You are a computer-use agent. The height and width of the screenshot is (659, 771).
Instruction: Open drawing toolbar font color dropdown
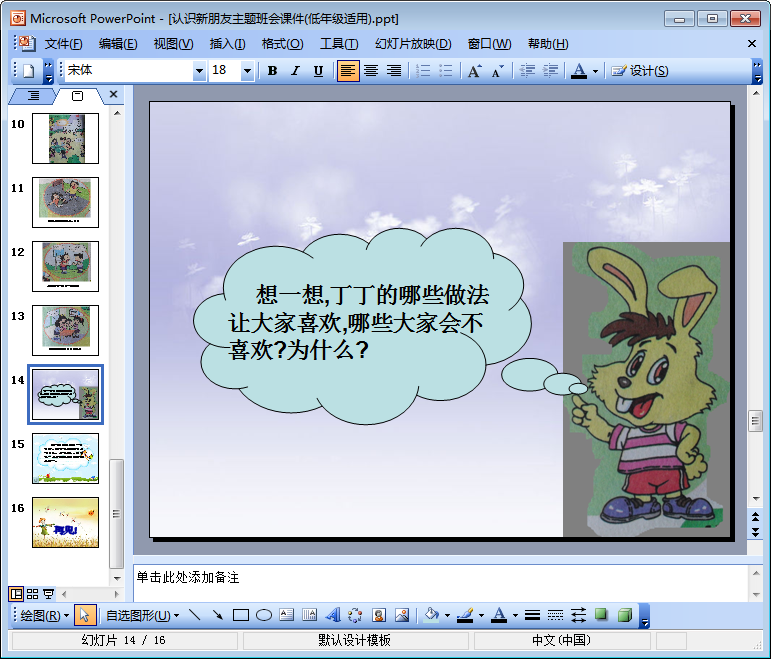[x=515, y=615]
